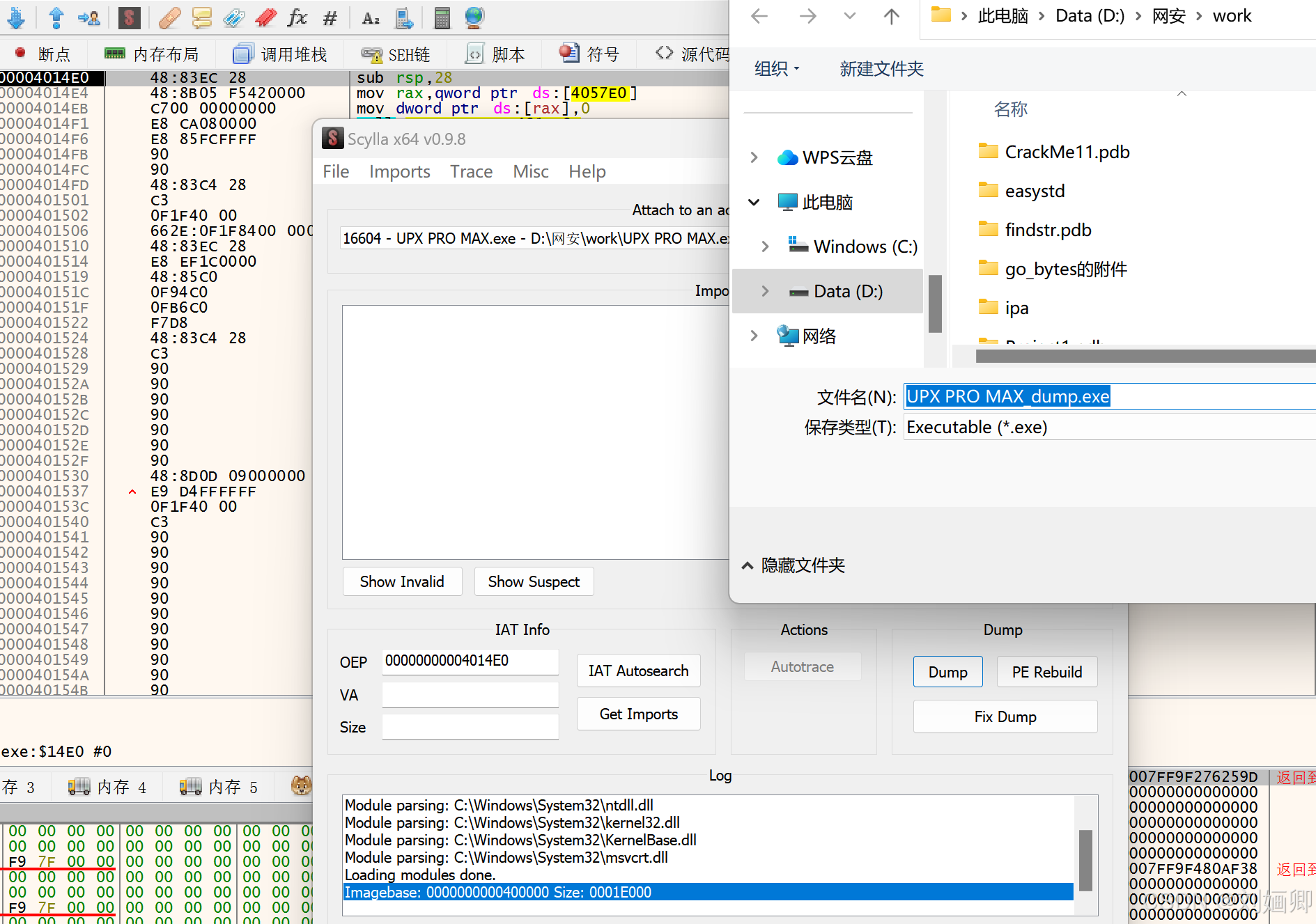
Task: Click the PE Rebuild button
Action: (x=1046, y=671)
